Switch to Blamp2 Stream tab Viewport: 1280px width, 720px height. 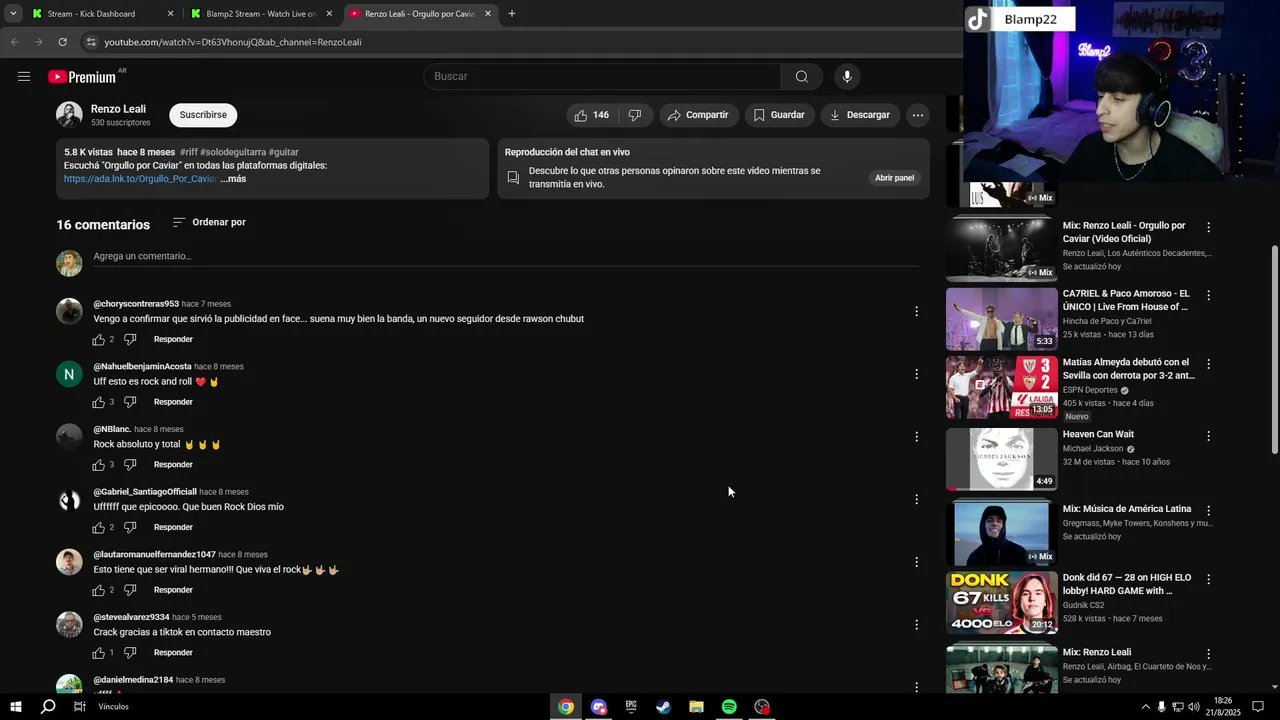pos(261,14)
